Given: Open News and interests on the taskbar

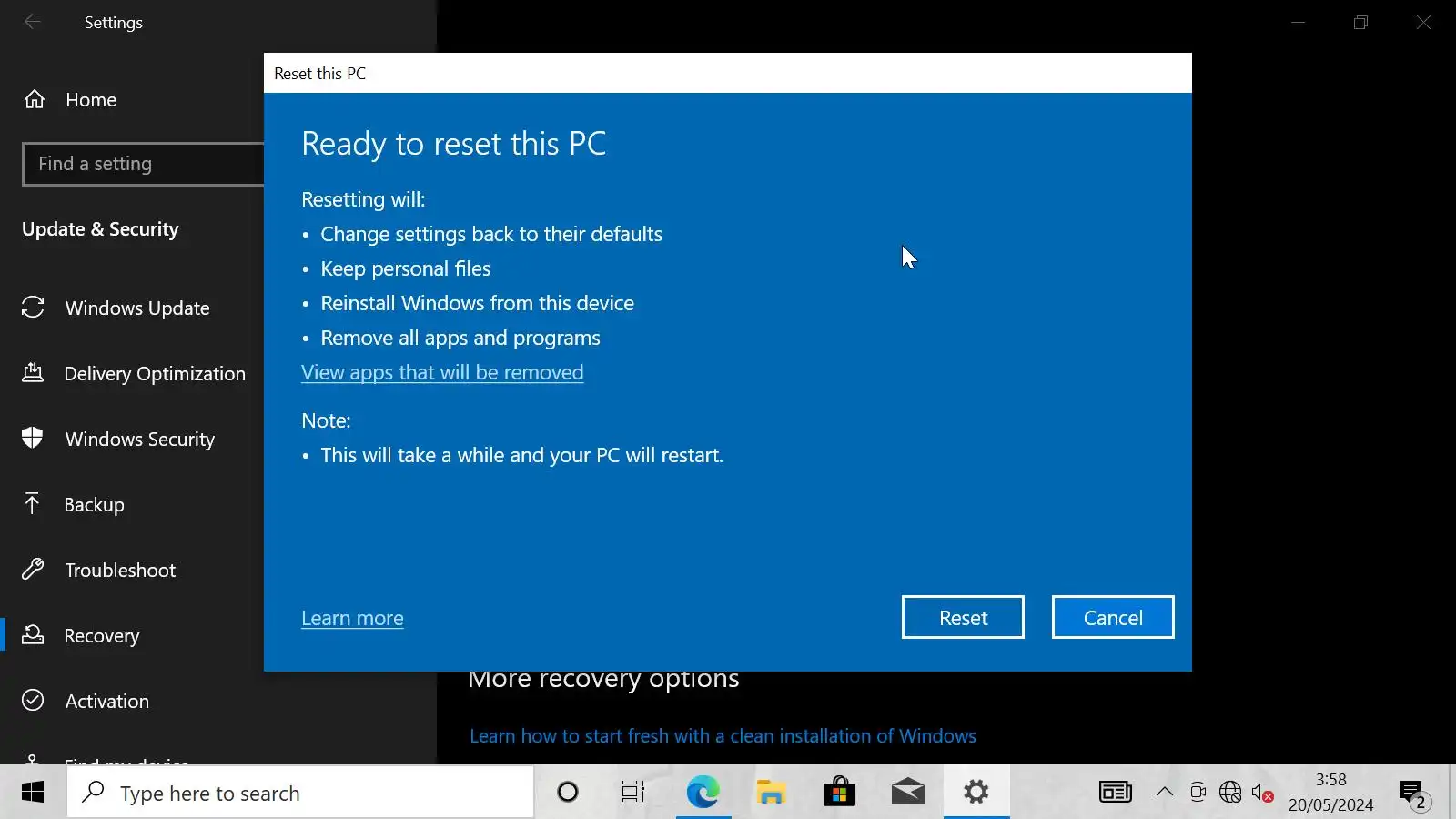Looking at the screenshot, I should pyautogui.click(x=1116, y=793).
